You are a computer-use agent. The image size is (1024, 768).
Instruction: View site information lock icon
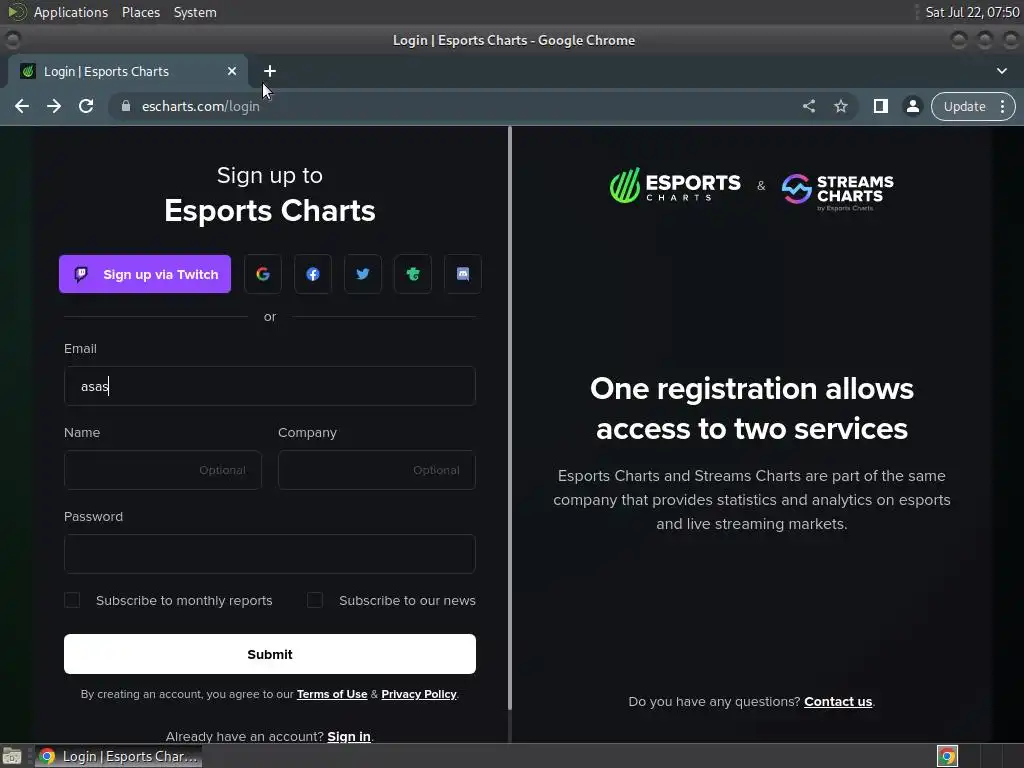126,106
